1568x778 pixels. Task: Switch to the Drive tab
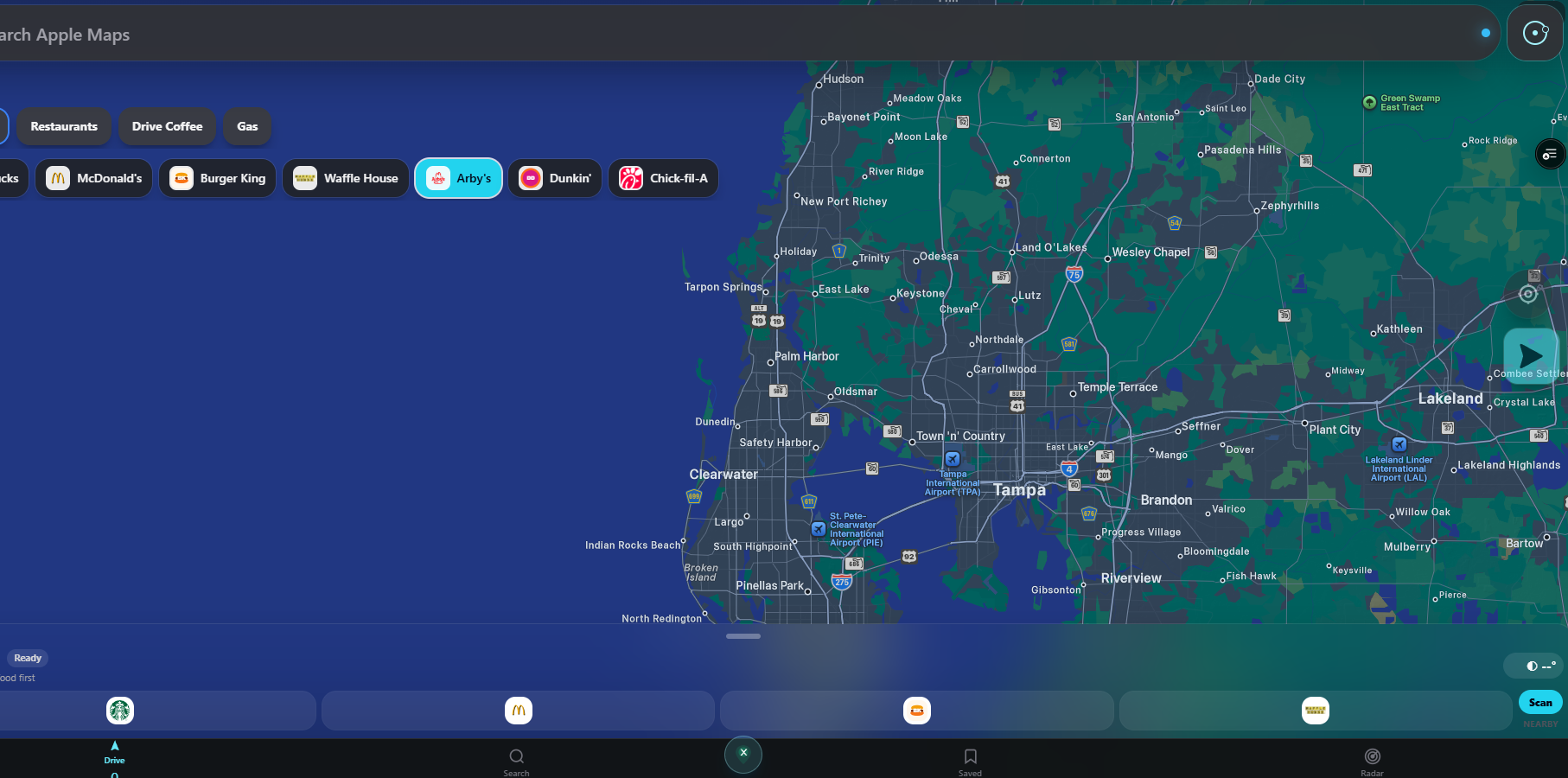coord(115,754)
